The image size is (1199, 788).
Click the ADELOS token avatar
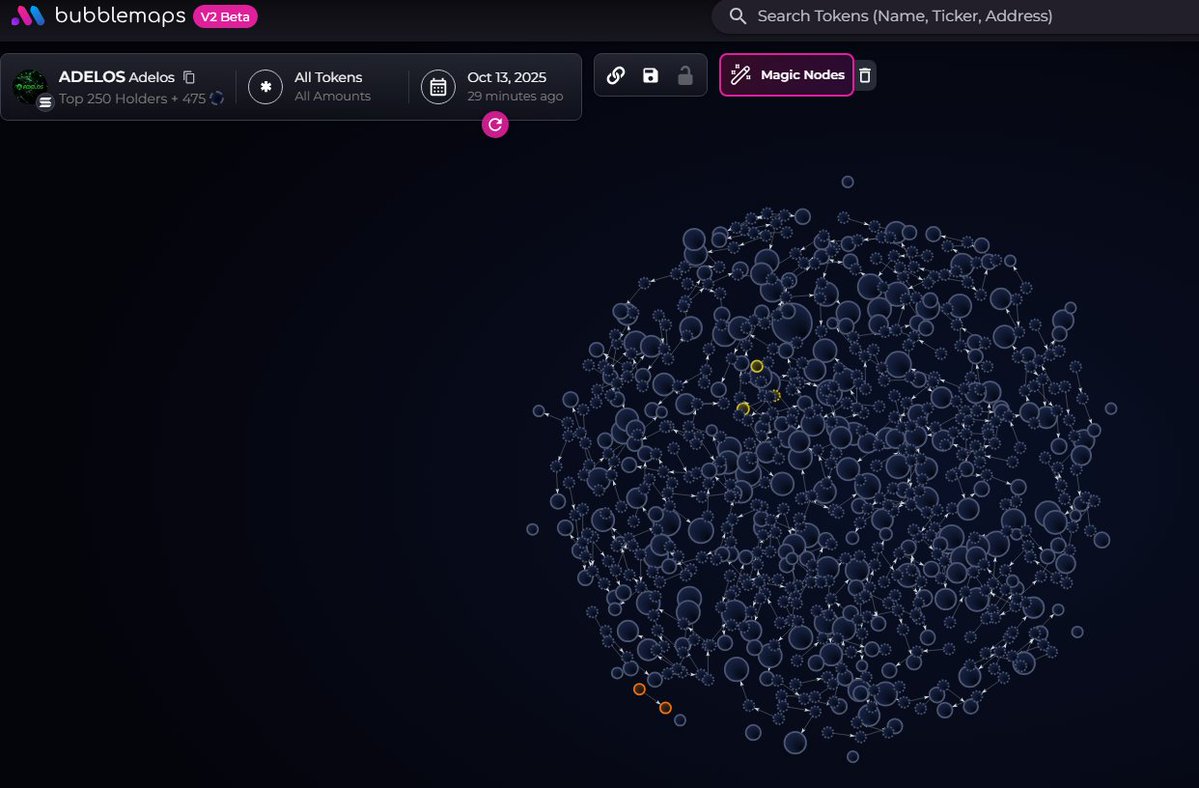(30, 87)
